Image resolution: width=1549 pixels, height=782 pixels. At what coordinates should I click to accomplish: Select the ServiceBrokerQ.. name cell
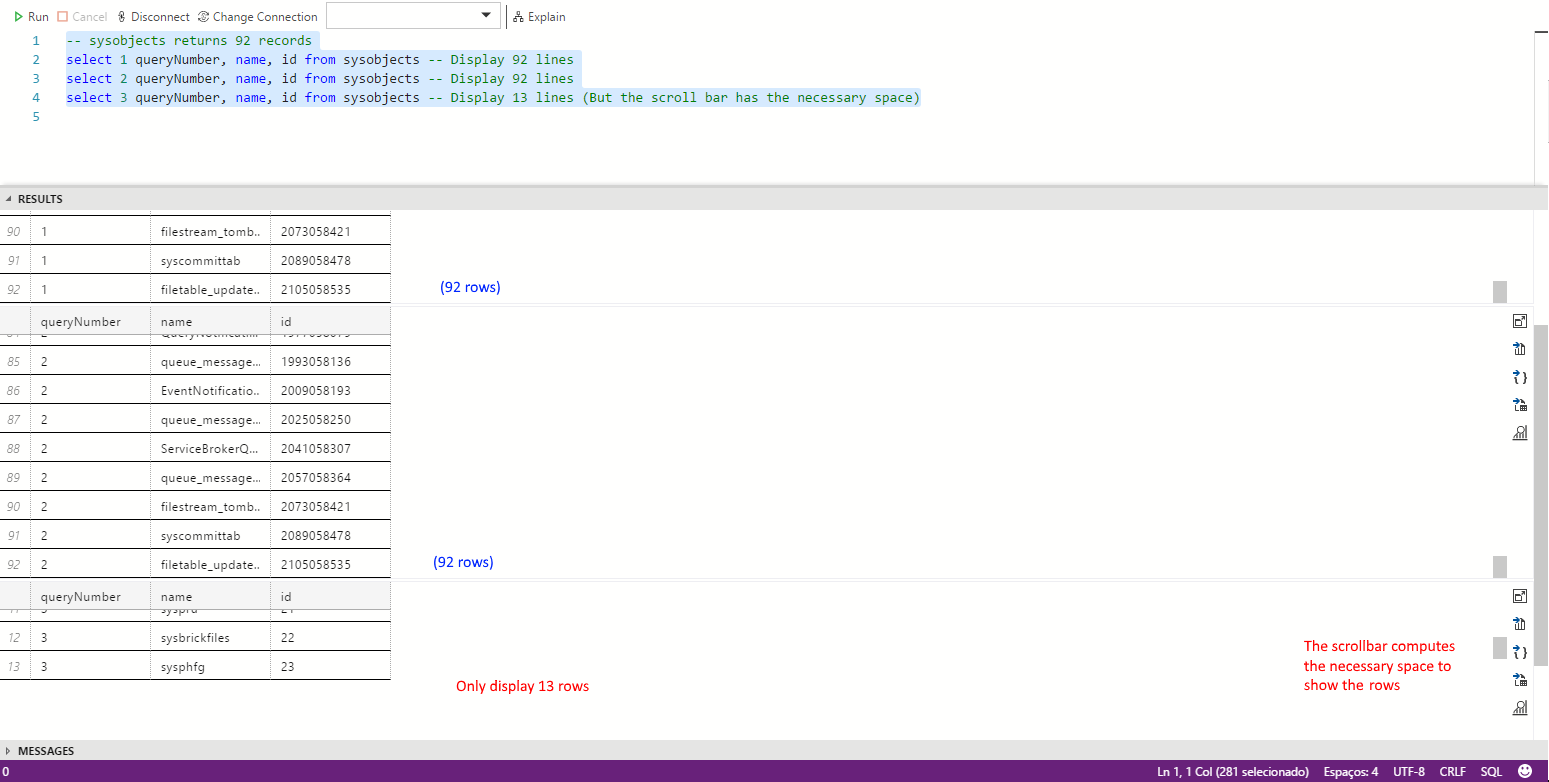tap(210, 448)
